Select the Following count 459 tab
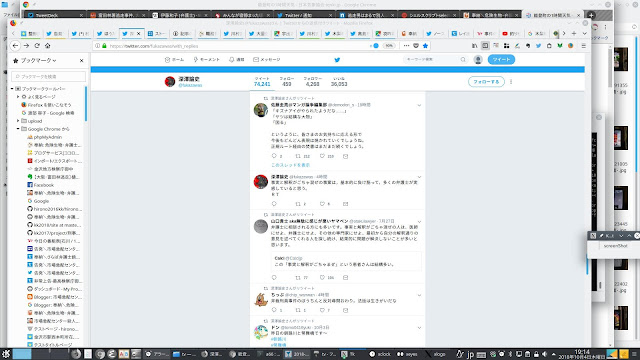The image size is (640, 360). pos(287,82)
